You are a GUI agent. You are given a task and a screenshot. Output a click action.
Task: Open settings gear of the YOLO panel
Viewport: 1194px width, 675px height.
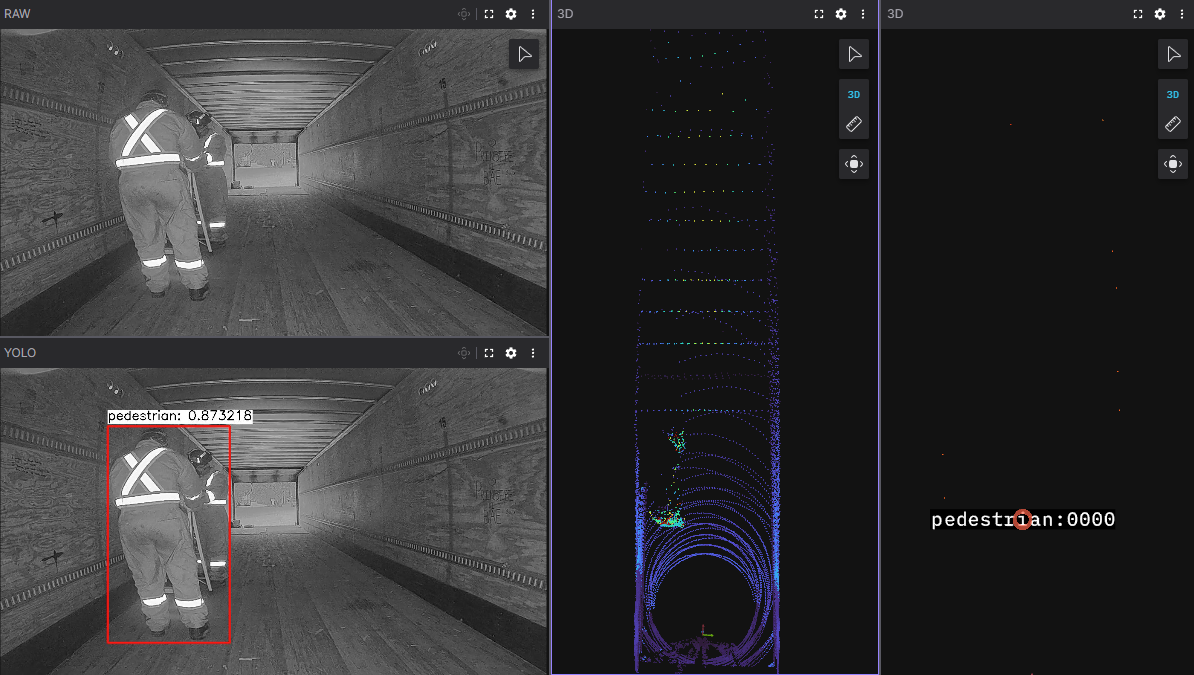coord(511,353)
